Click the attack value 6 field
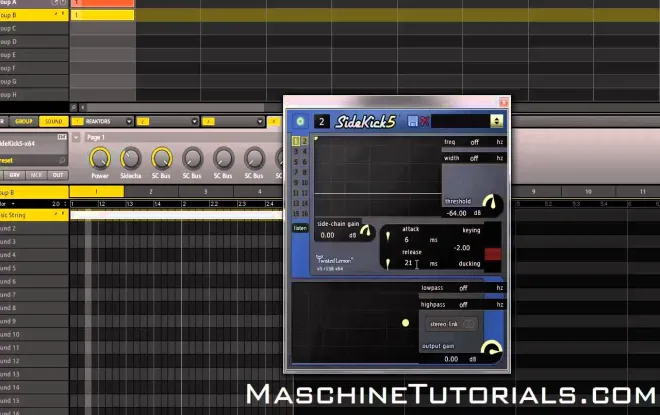The width and height of the screenshot is (660, 415). 407,239
